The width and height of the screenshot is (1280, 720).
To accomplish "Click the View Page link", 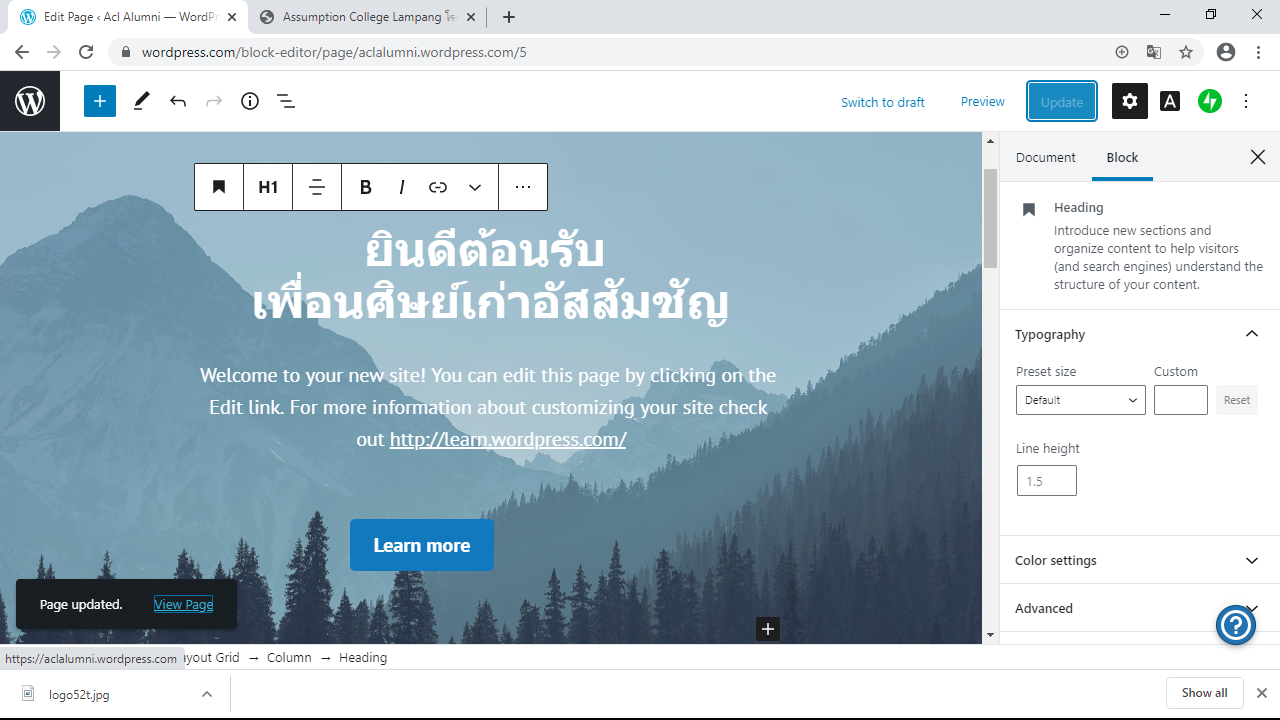I will (x=183, y=604).
